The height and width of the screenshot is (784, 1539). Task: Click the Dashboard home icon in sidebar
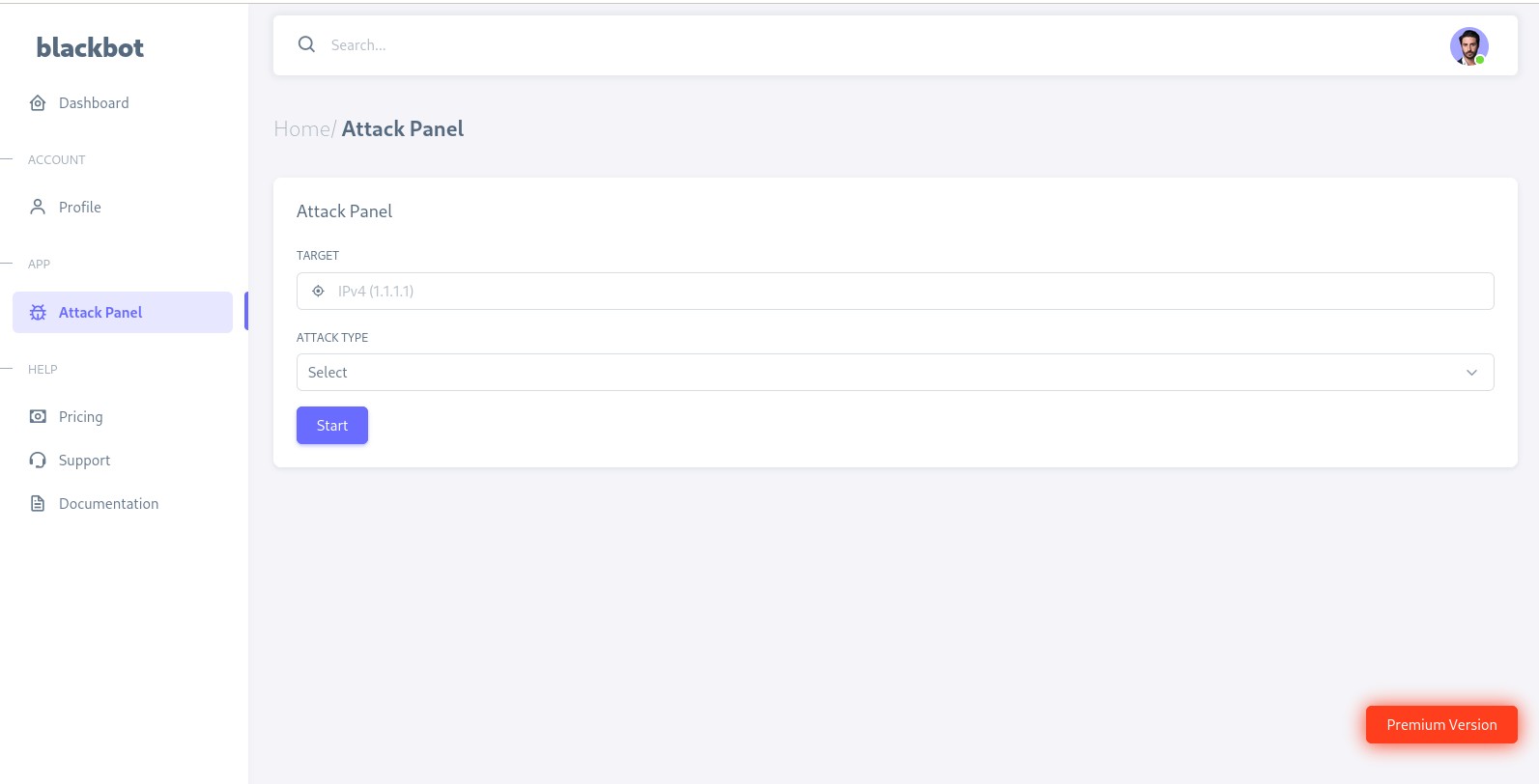tap(38, 103)
